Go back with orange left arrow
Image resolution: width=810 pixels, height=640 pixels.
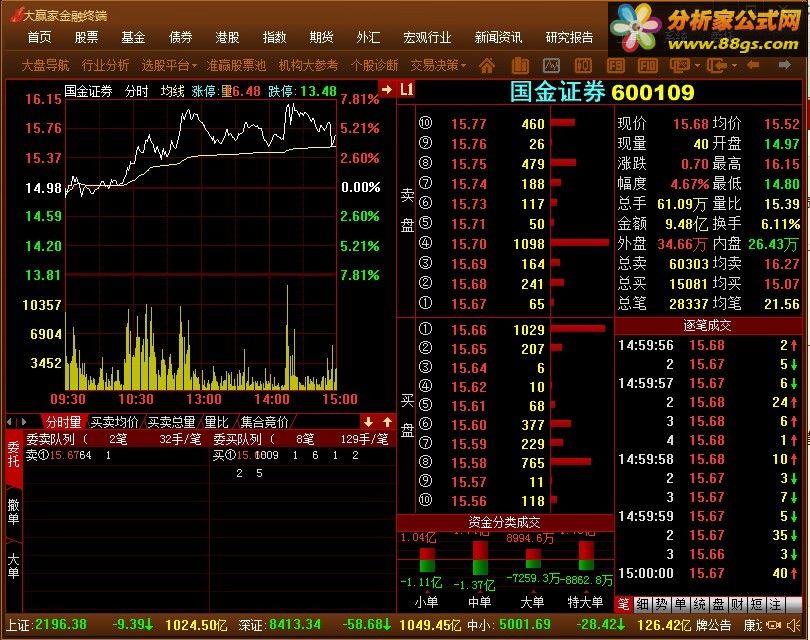point(753,65)
